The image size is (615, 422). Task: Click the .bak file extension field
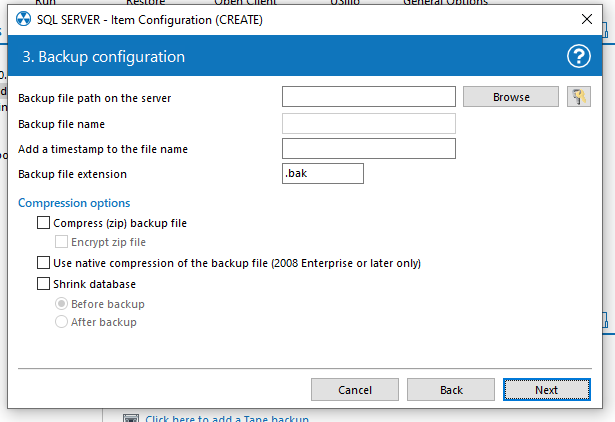tap(322, 174)
